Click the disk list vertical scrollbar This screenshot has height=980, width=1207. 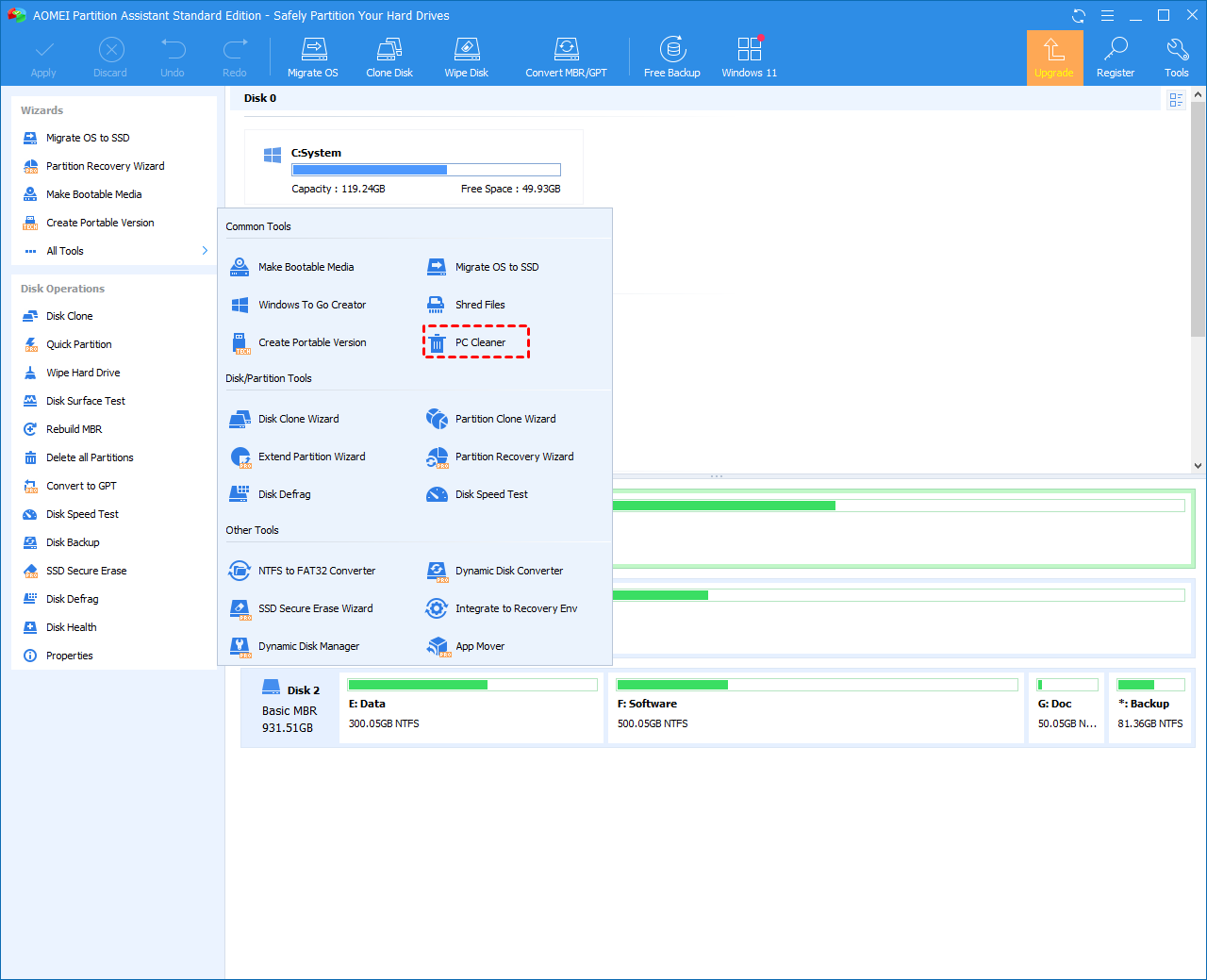(1198, 219)
